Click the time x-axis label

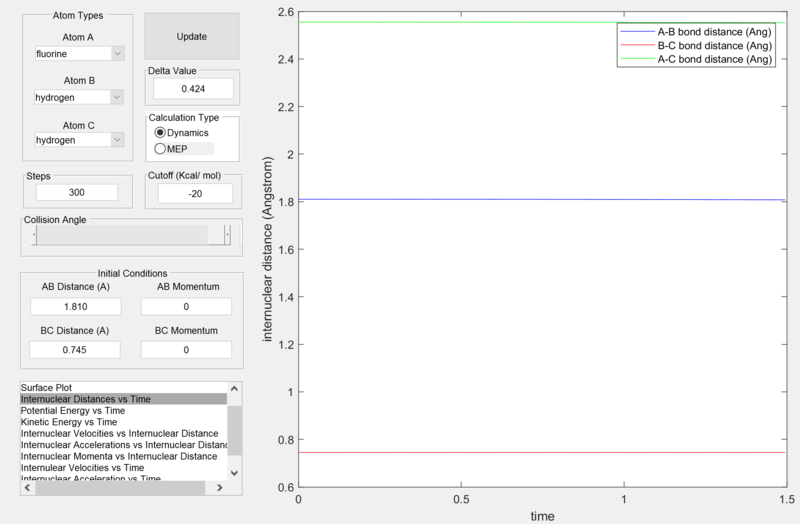point(542,516)
